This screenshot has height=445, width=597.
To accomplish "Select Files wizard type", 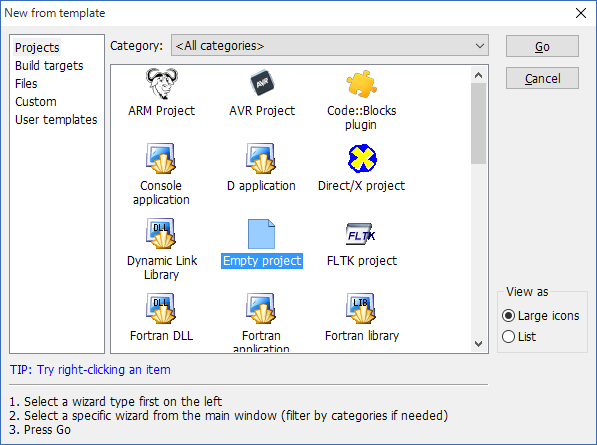I will coord(26,83).
